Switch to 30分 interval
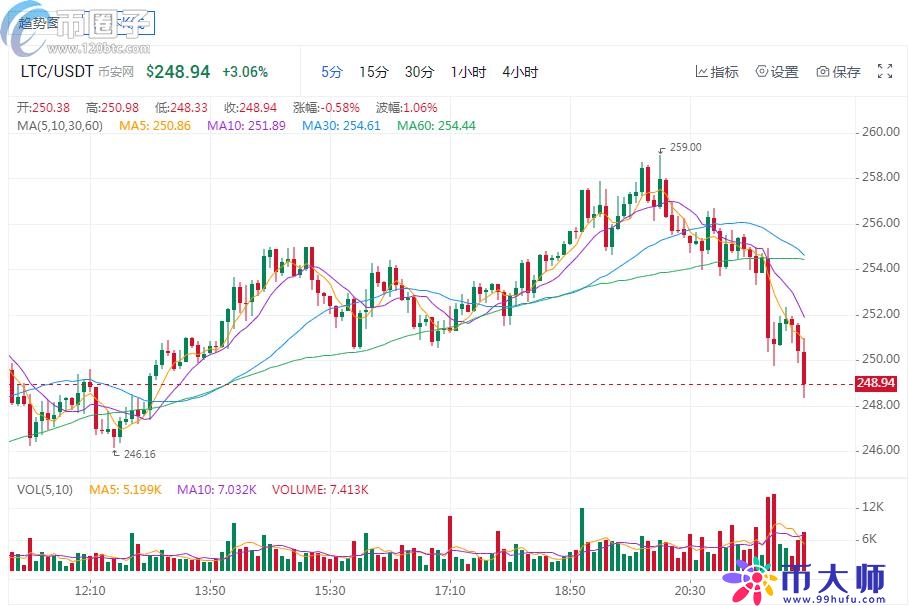The width and height of the screenshot is (909, 606). coord(419,72)
